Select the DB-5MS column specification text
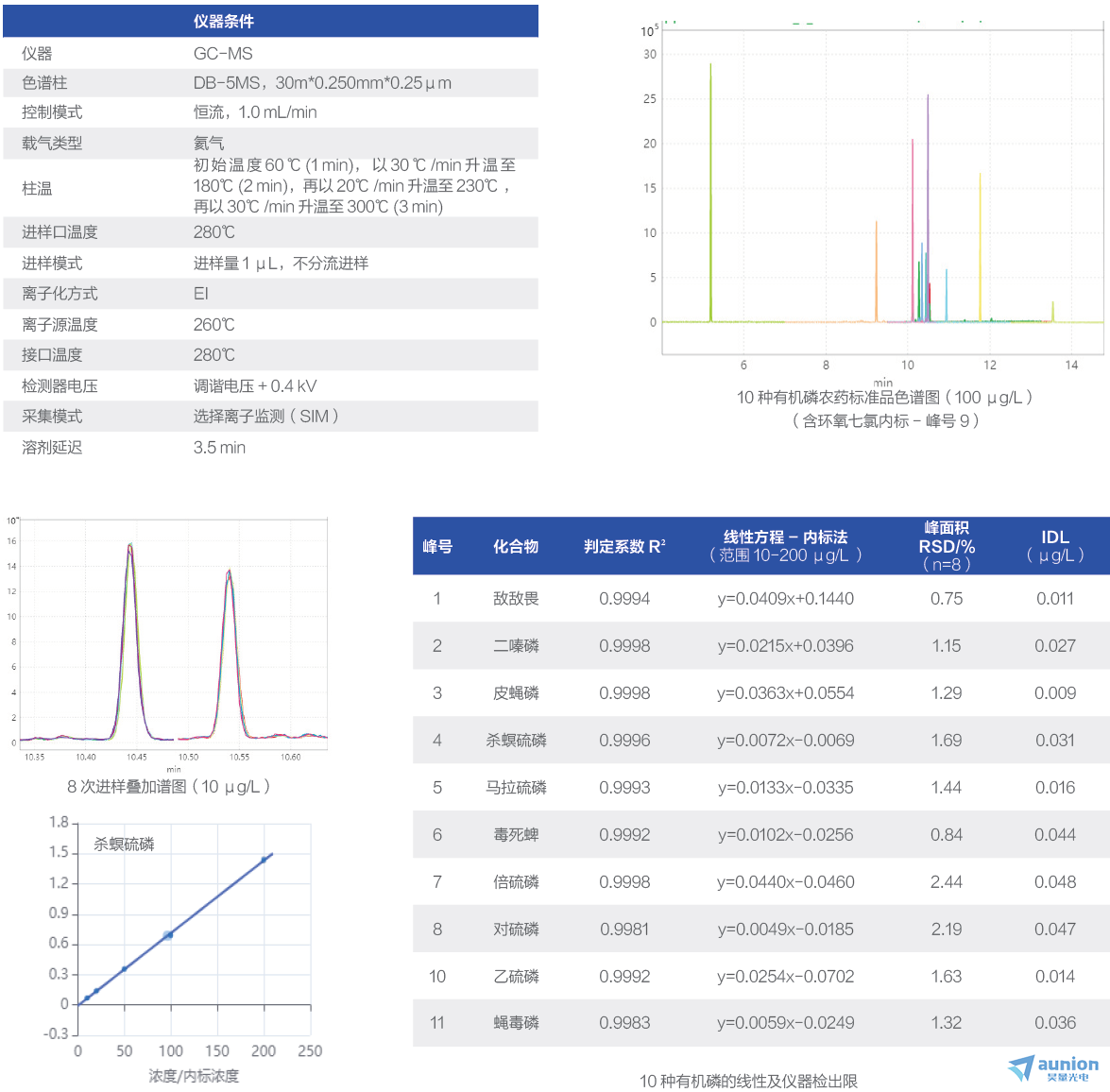The image size is (1110, 1092). point(322,83)
